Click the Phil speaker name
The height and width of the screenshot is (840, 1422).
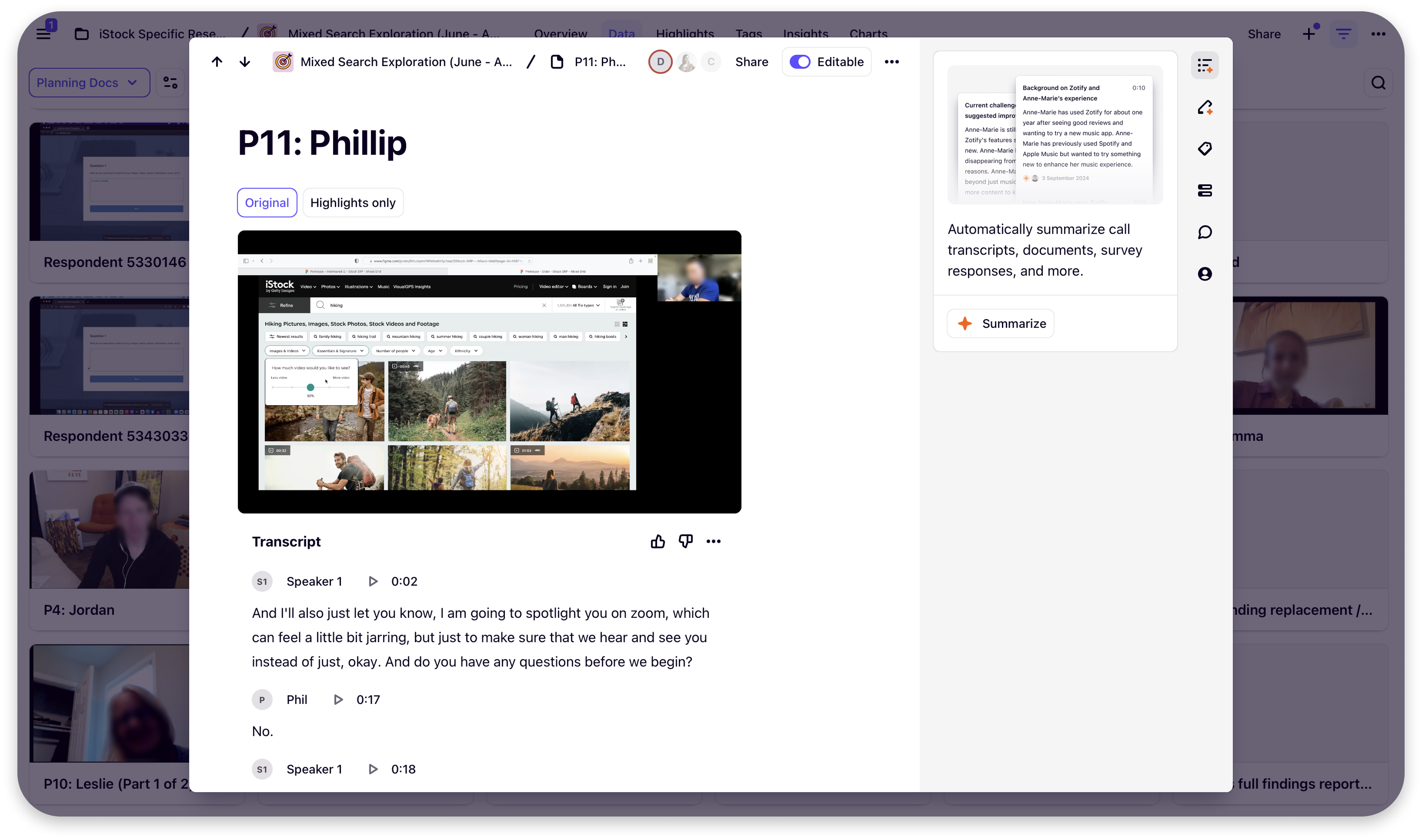tap(297, 700)
